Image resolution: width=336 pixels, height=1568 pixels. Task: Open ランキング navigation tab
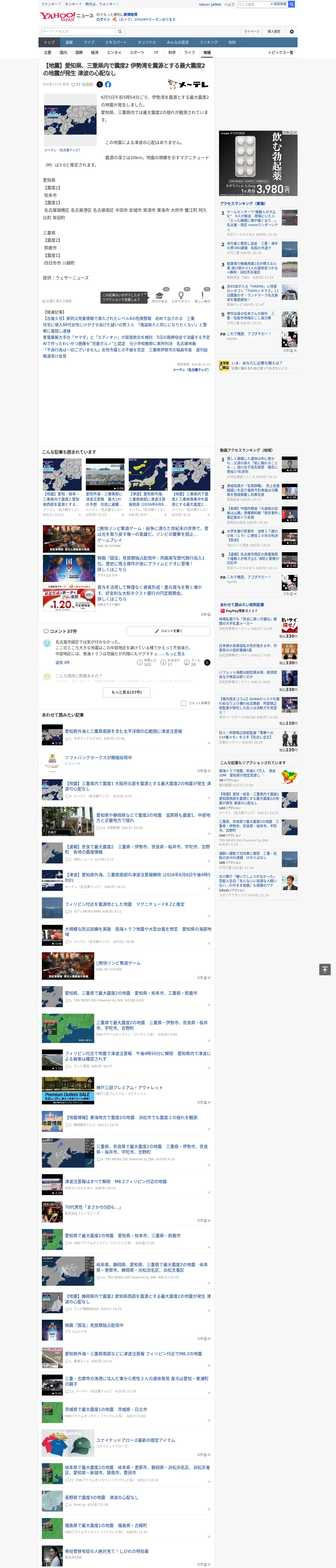pyautogui.click(x=209, y=43)
